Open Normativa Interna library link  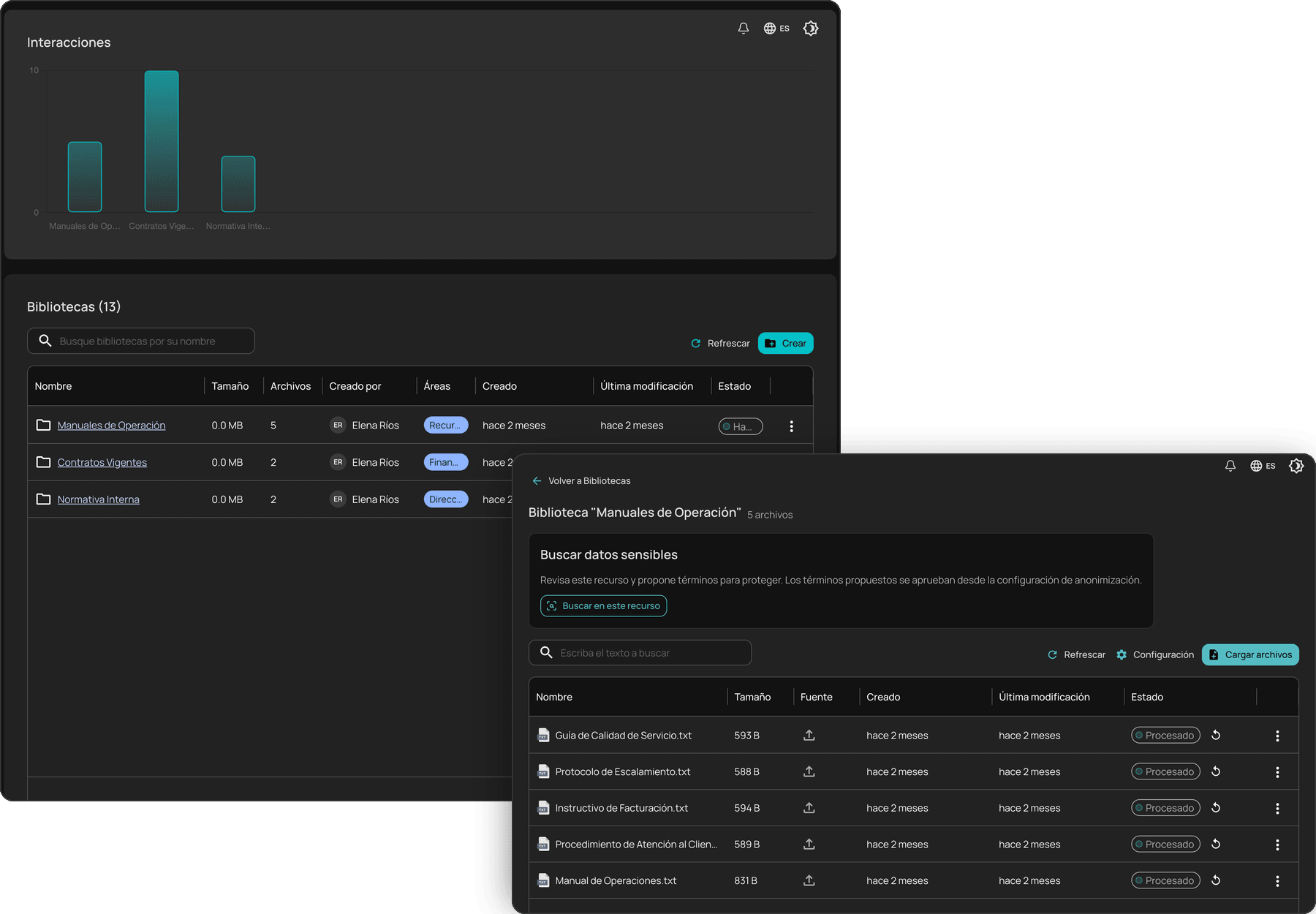(x=99, y=500)
